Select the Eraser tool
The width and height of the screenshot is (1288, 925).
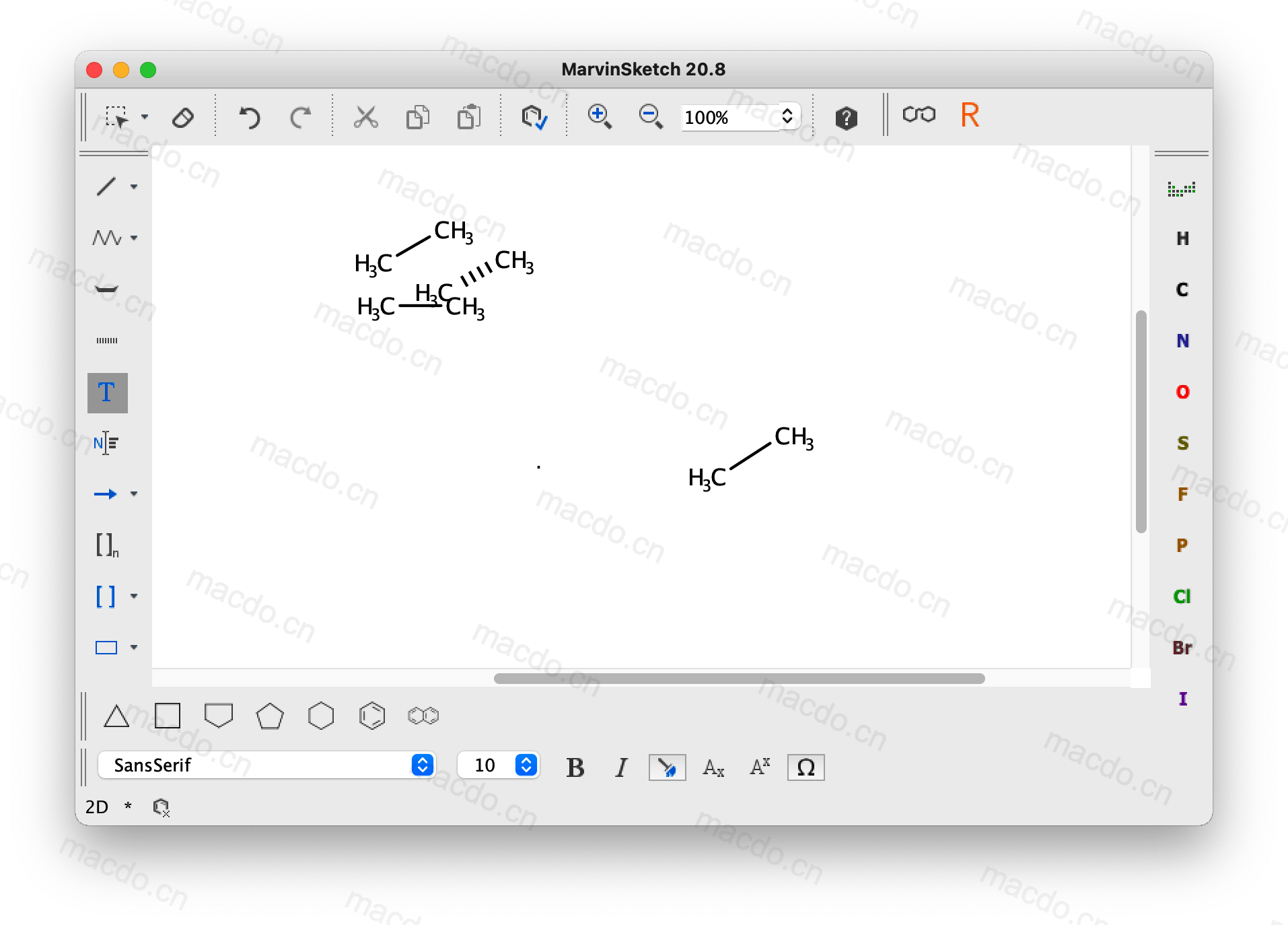click(x=183, y=117)
